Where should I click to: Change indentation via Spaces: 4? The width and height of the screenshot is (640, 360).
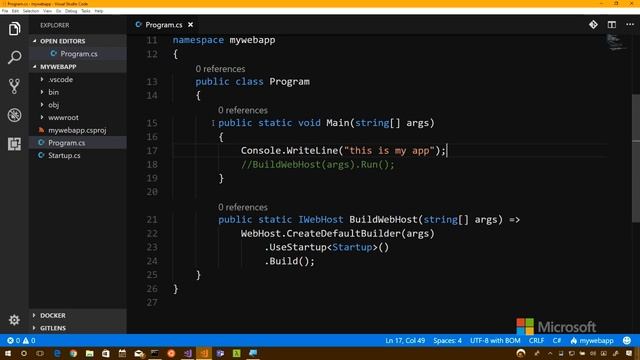[x=447, y=340]
